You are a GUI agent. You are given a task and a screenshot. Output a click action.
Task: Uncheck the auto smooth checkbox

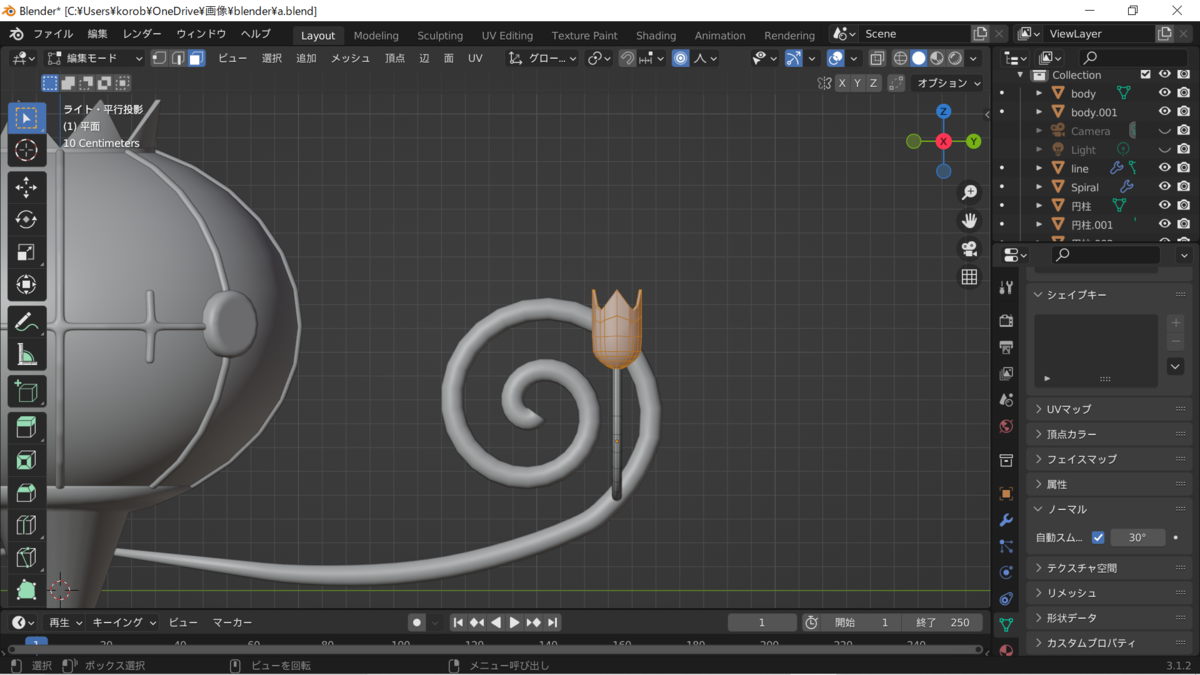1098,537
